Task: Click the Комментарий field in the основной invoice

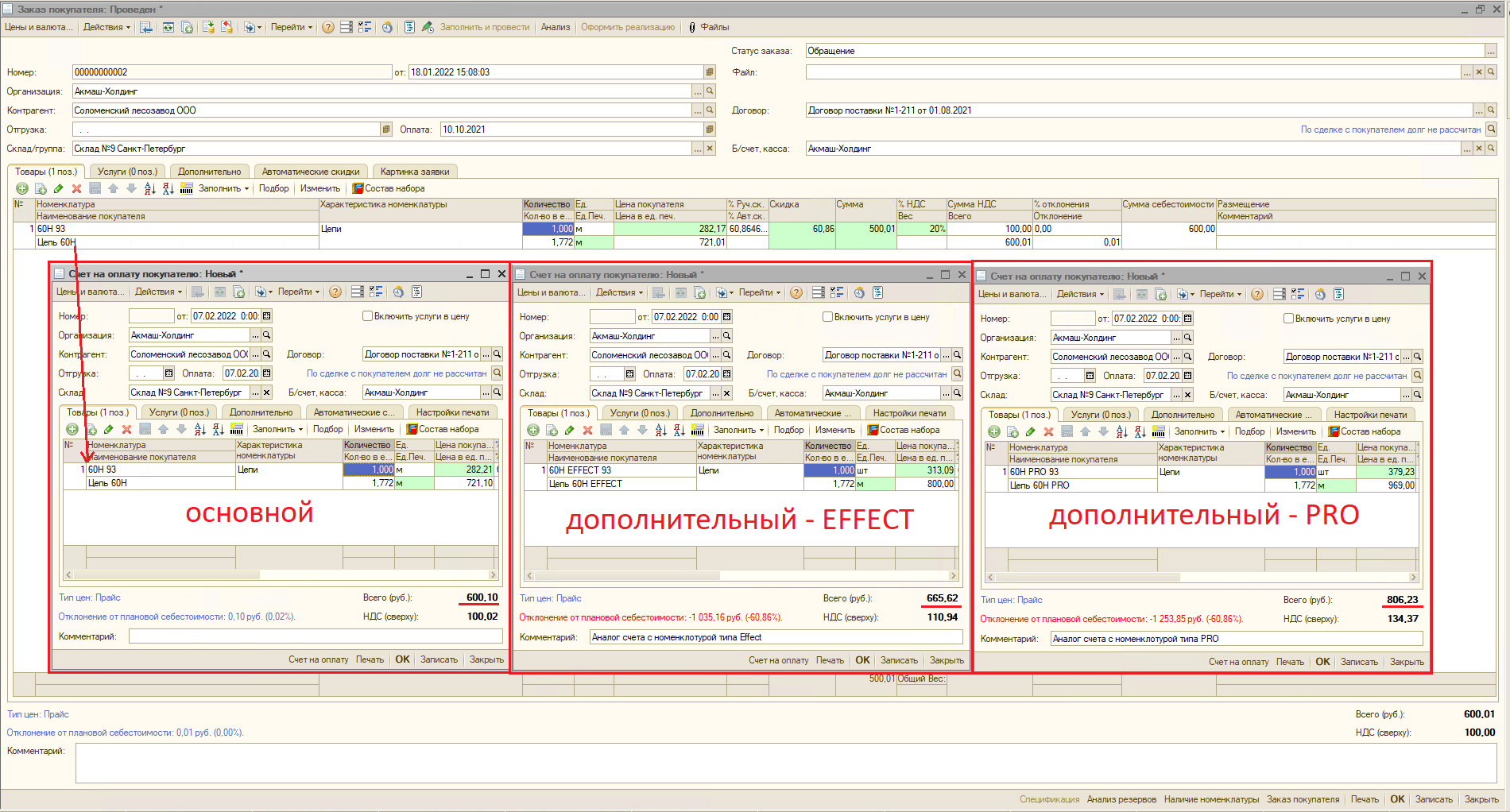Action: pyautogui.click(x=316, y=636)
